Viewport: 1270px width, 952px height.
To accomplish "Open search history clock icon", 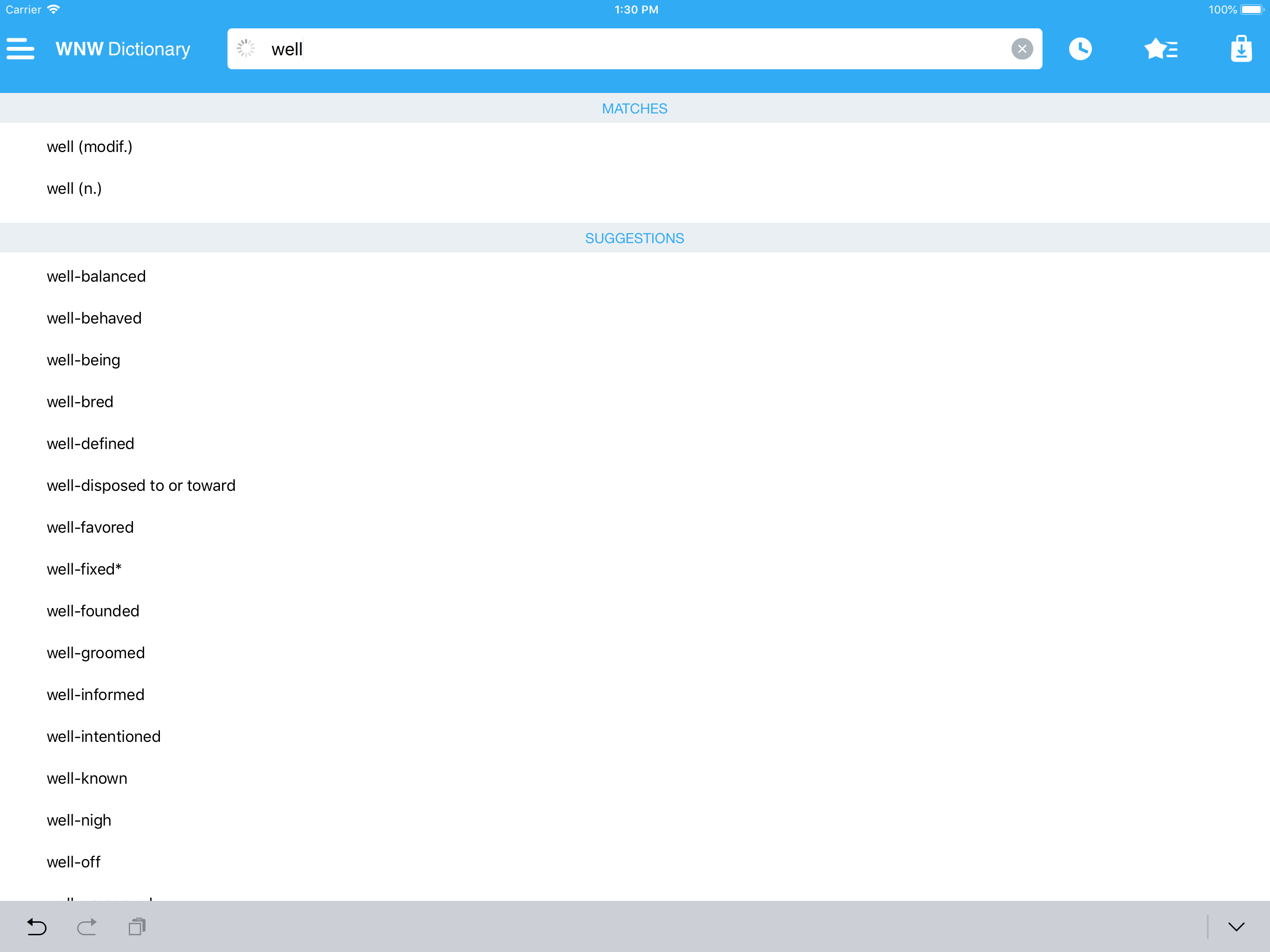I will [1080, 49].
